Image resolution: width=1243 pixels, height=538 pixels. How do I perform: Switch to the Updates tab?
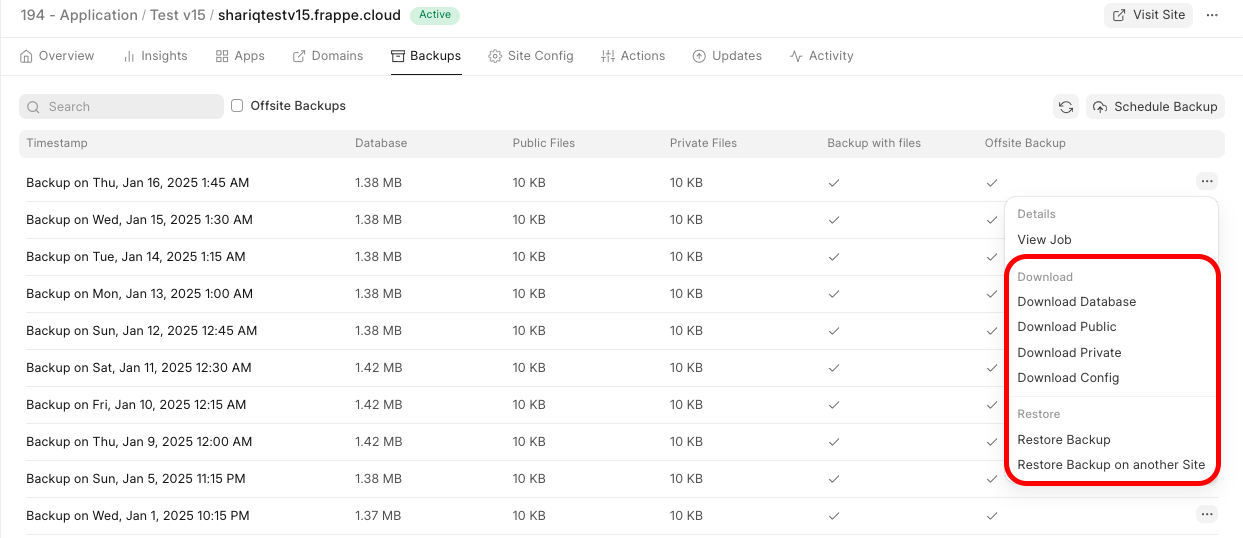coord(727,56)
